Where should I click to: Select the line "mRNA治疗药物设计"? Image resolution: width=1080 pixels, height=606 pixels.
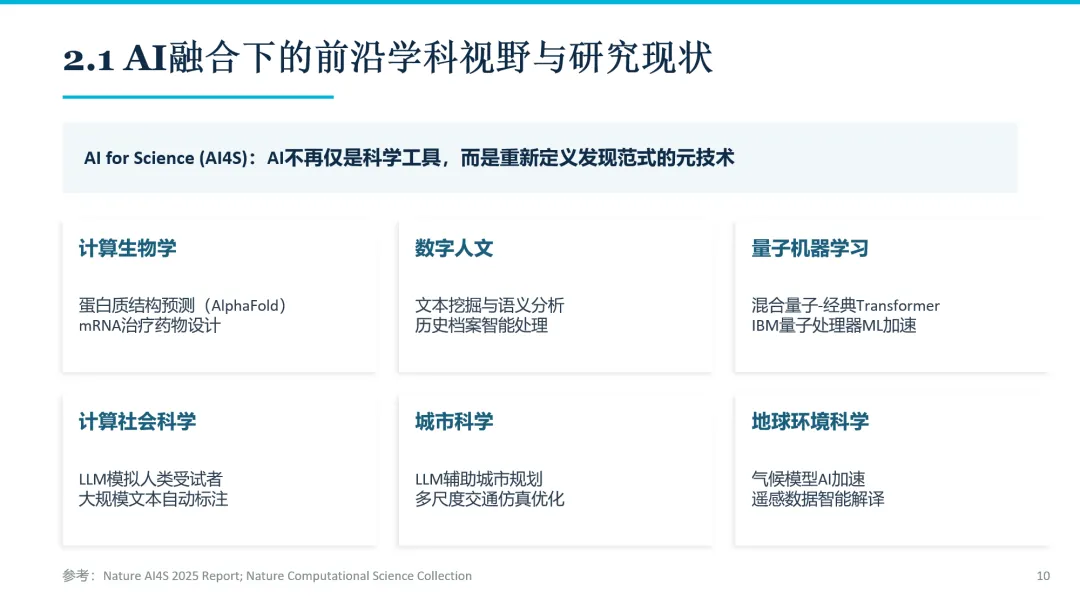point(149,326)
